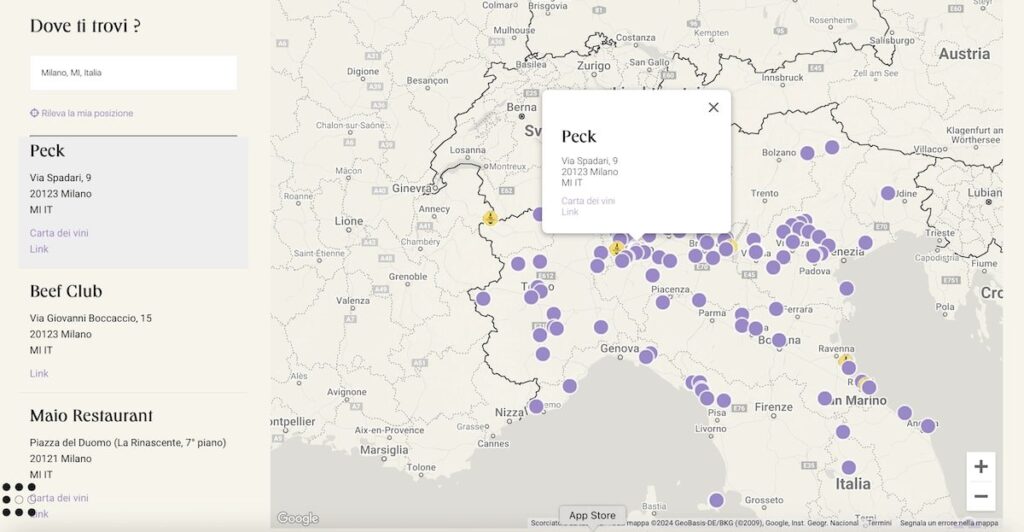Screen dimensions: 1024x532
Task: Click the 'Dove ti trovi ?' heading
Action: point(85,26)
